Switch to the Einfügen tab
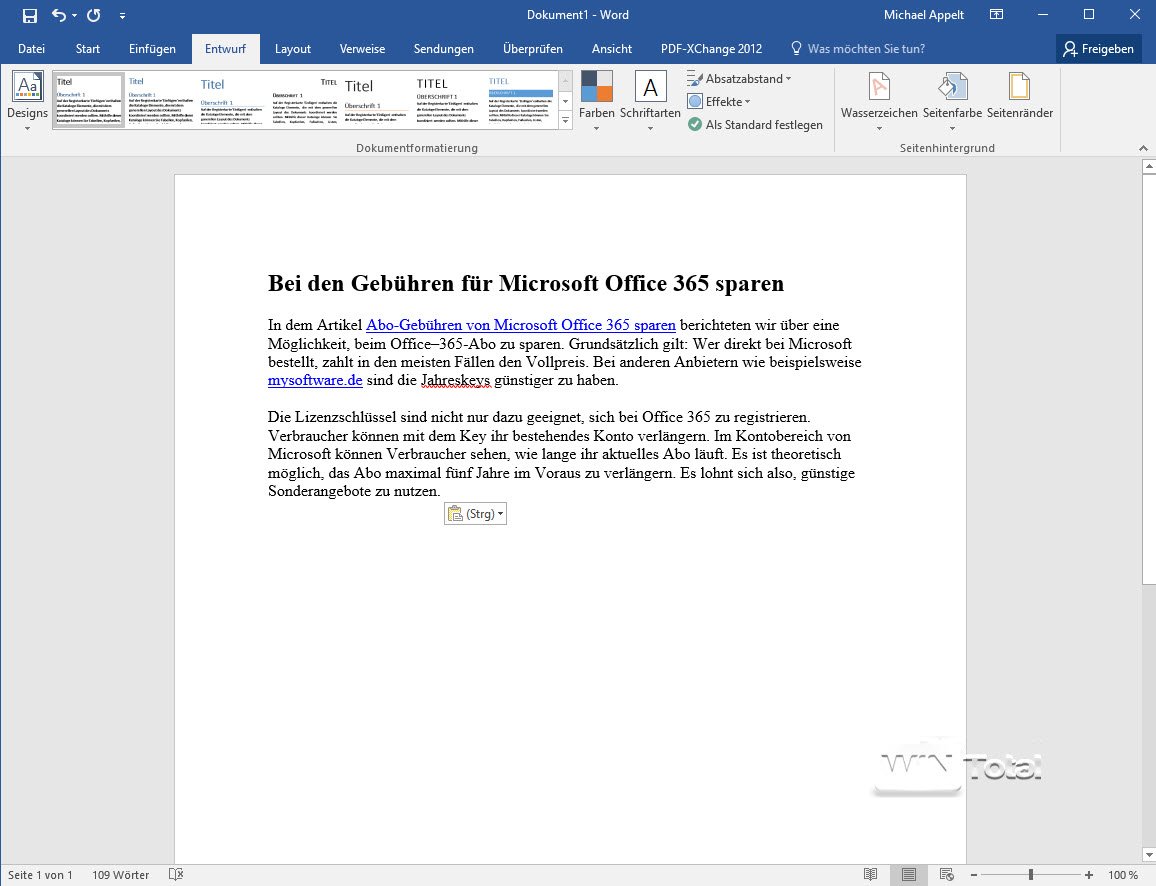This screenshot has height=886, width=1156. [x=152, y=49]
